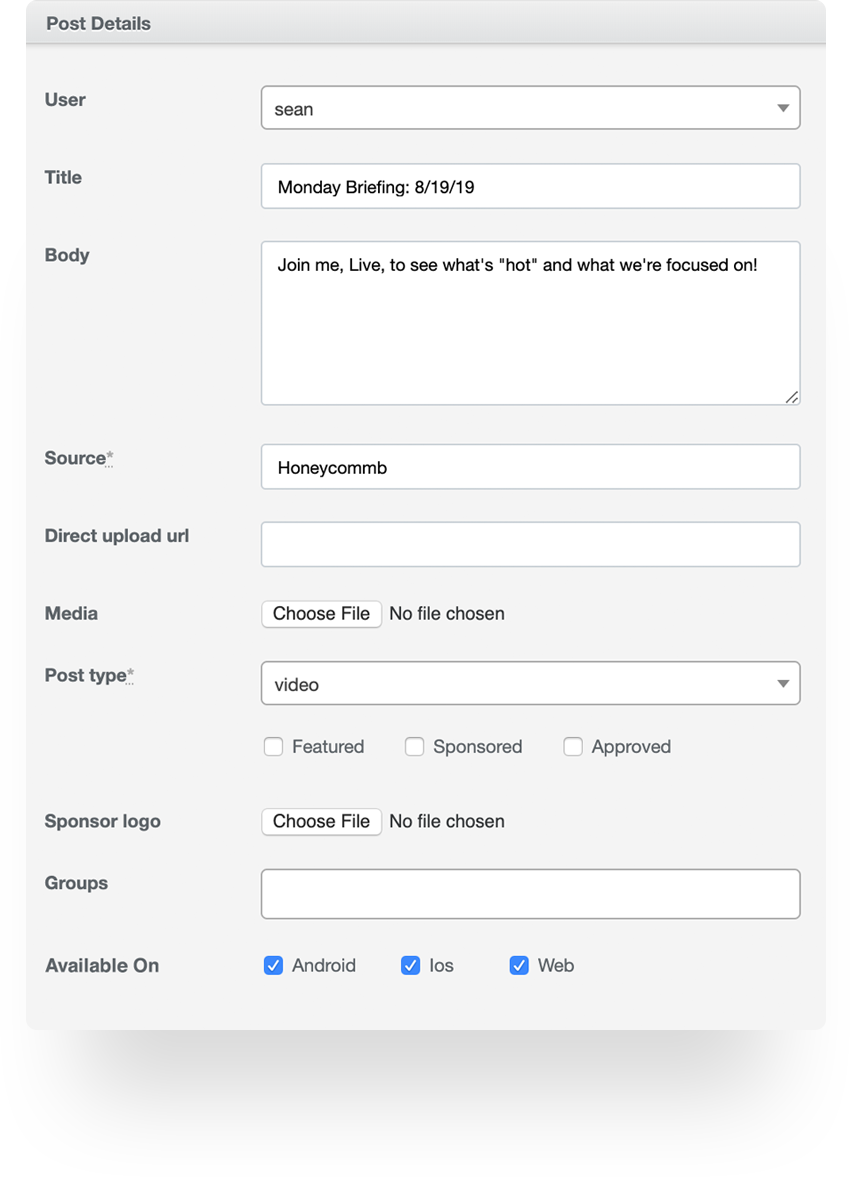The height and width of the screenshot is (1177, 850).
Task: Click the Post type dropdown arrow
Action: point(783,684)
